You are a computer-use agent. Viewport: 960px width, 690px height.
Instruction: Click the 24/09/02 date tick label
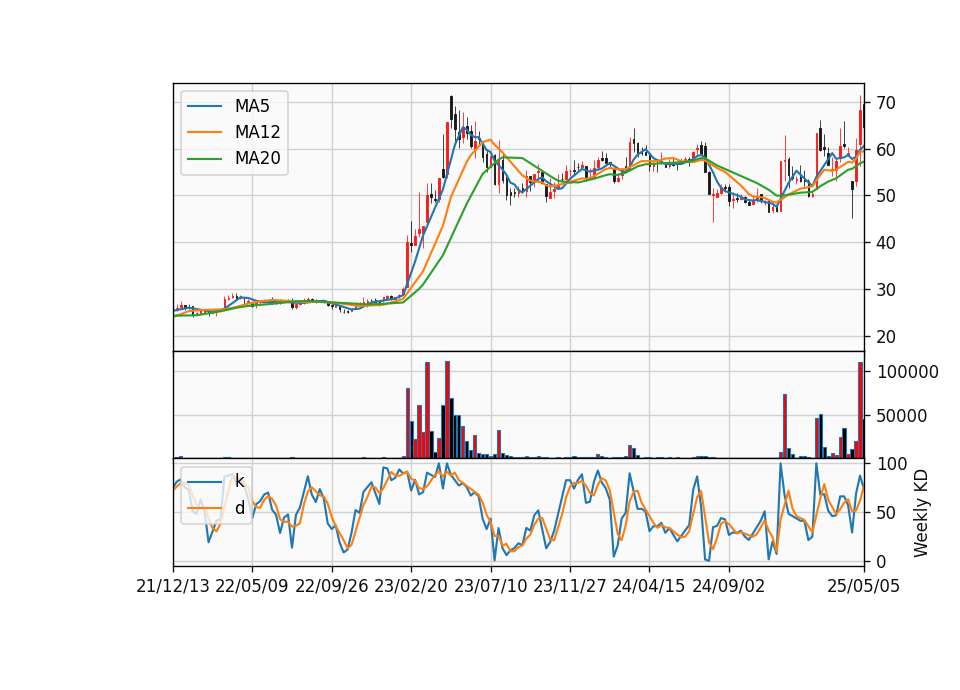[x=729, y=587]
